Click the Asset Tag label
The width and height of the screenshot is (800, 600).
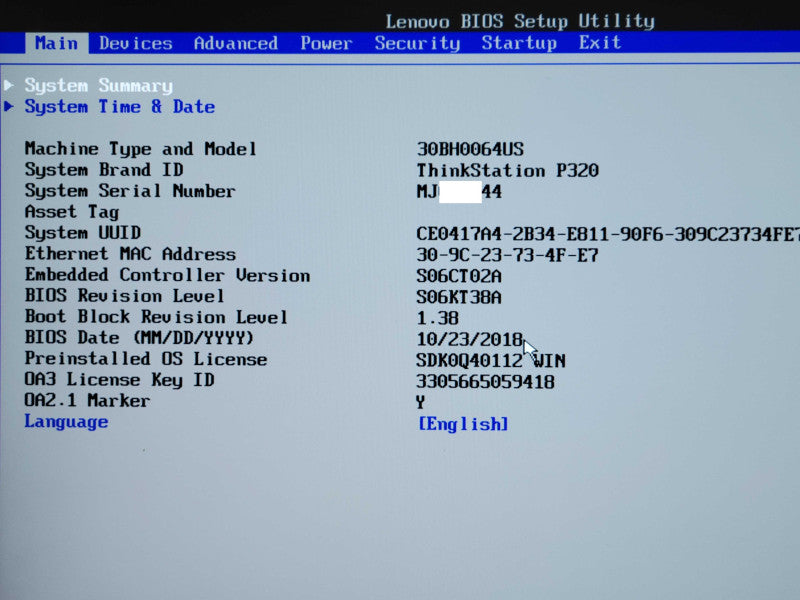click(72, 212)
